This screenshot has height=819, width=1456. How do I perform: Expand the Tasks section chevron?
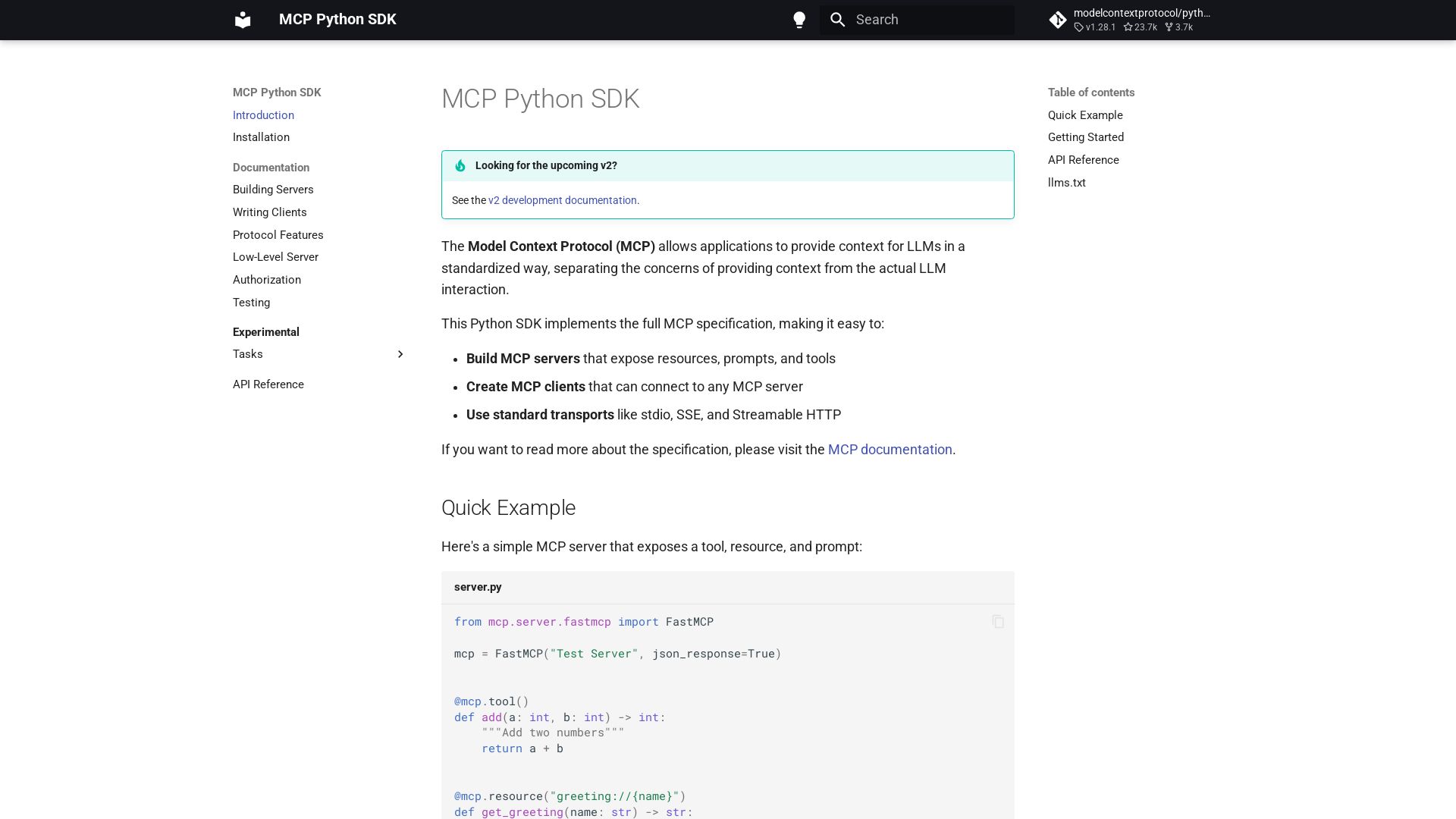click(x=400, y=354)
